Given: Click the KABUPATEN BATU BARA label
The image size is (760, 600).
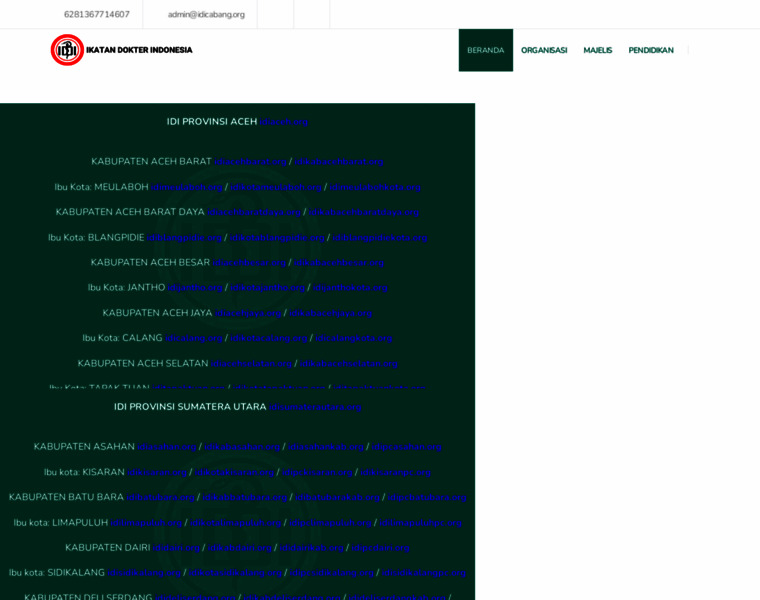Looking at the screenshot, I should point(66,498).
